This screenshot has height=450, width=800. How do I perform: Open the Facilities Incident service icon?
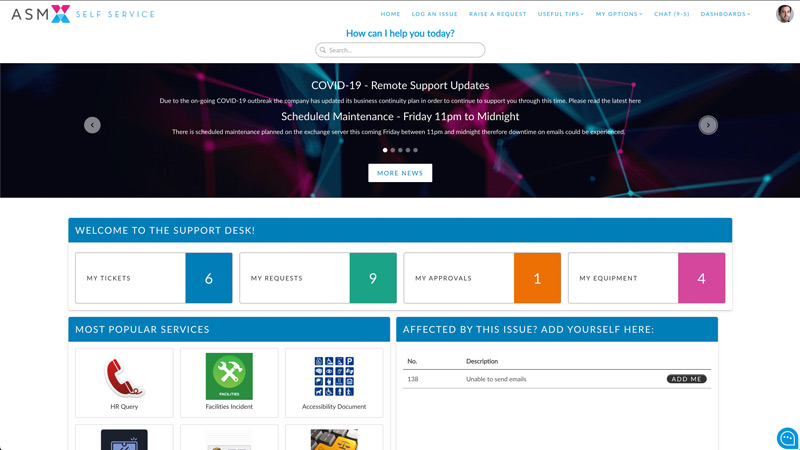[x=229, y=377]
